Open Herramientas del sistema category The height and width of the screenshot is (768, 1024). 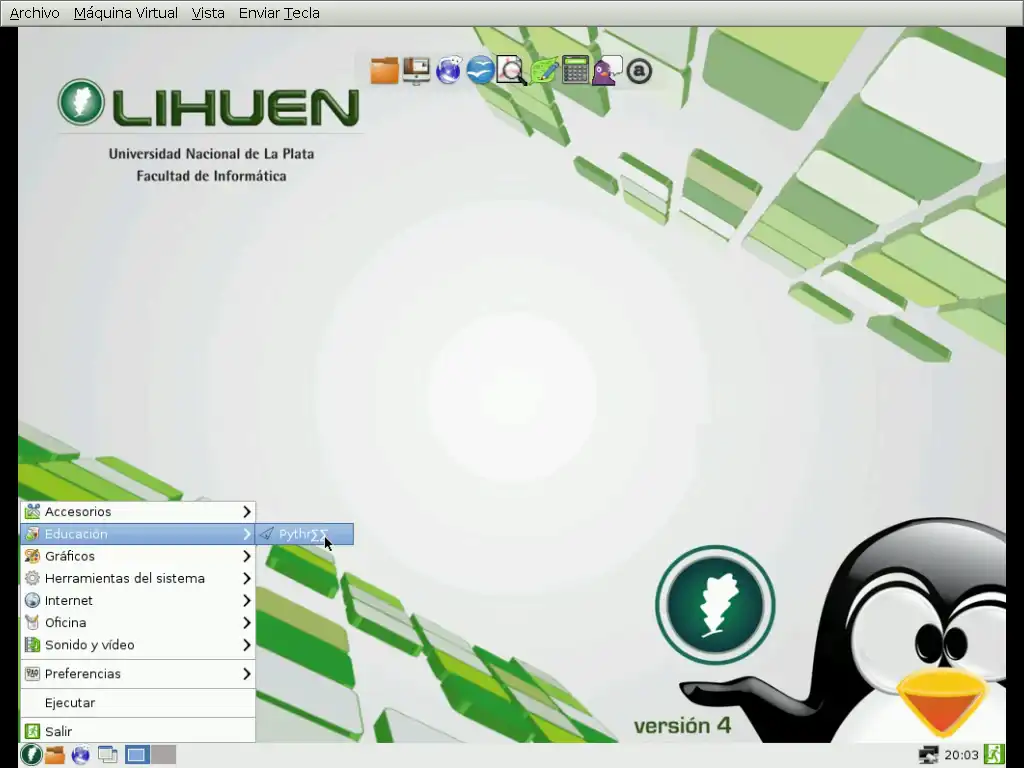pos(138,578)
